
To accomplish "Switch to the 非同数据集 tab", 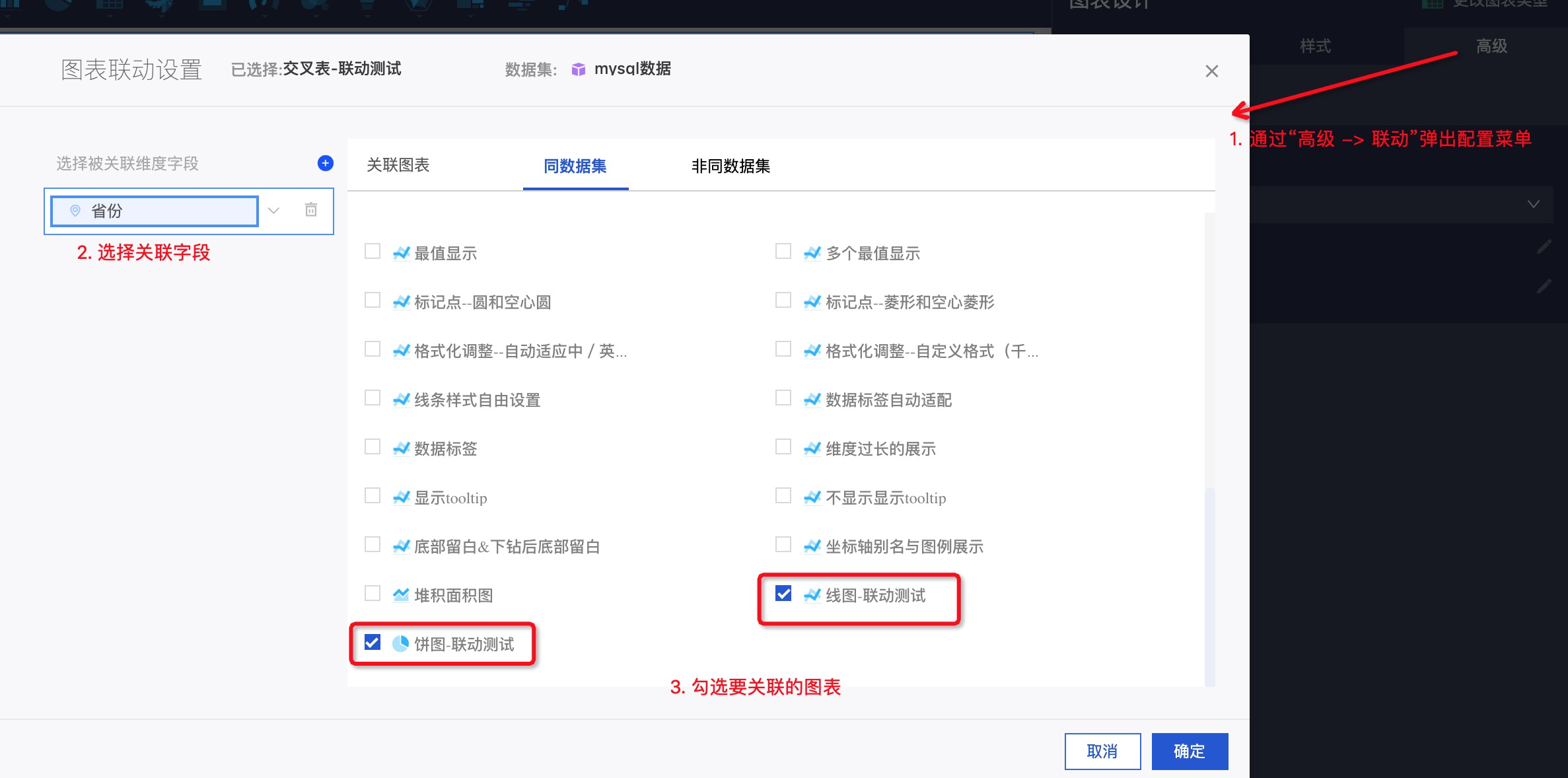I will coord(731,166).
